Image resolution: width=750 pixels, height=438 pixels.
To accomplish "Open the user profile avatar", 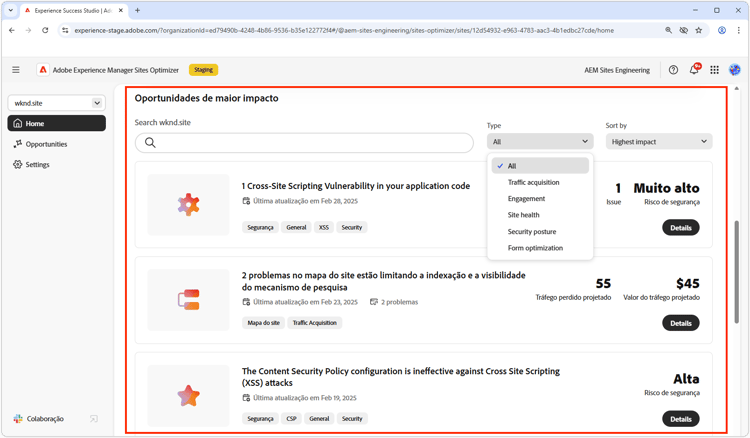I will click(x=735, y=70).
